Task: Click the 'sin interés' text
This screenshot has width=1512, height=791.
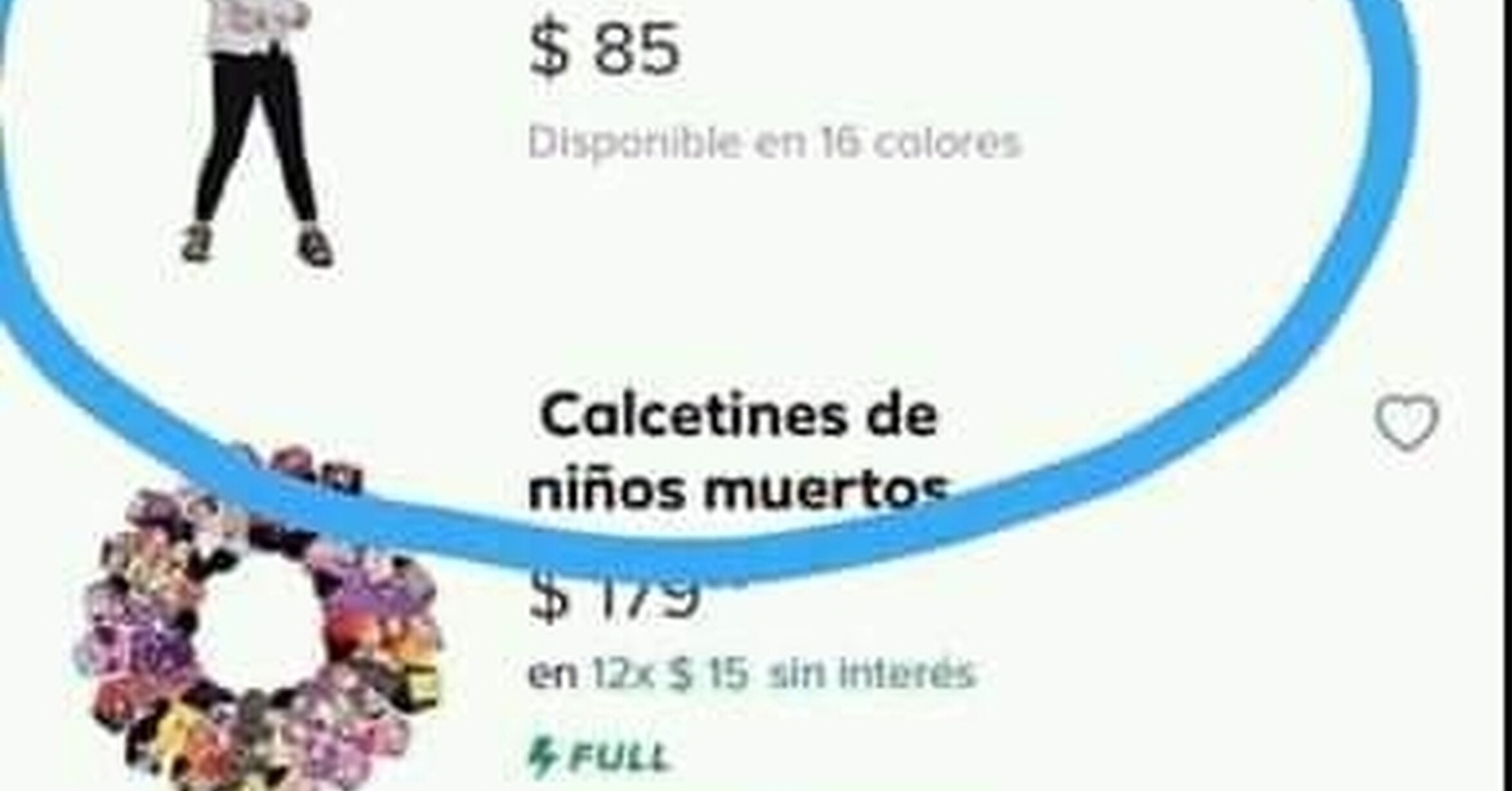Action: [872, 673]
